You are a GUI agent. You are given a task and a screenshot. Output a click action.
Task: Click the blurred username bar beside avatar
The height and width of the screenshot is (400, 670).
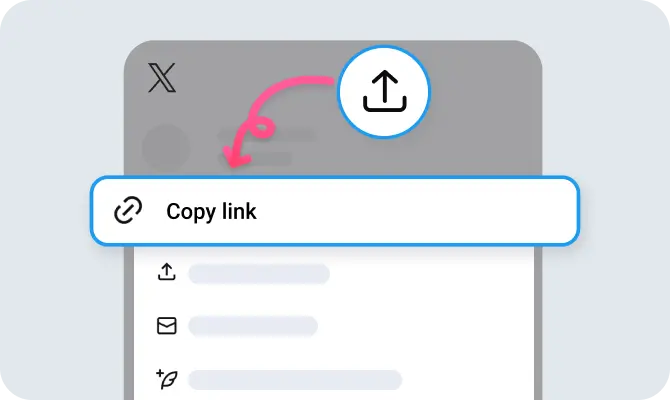coord(267,135)
